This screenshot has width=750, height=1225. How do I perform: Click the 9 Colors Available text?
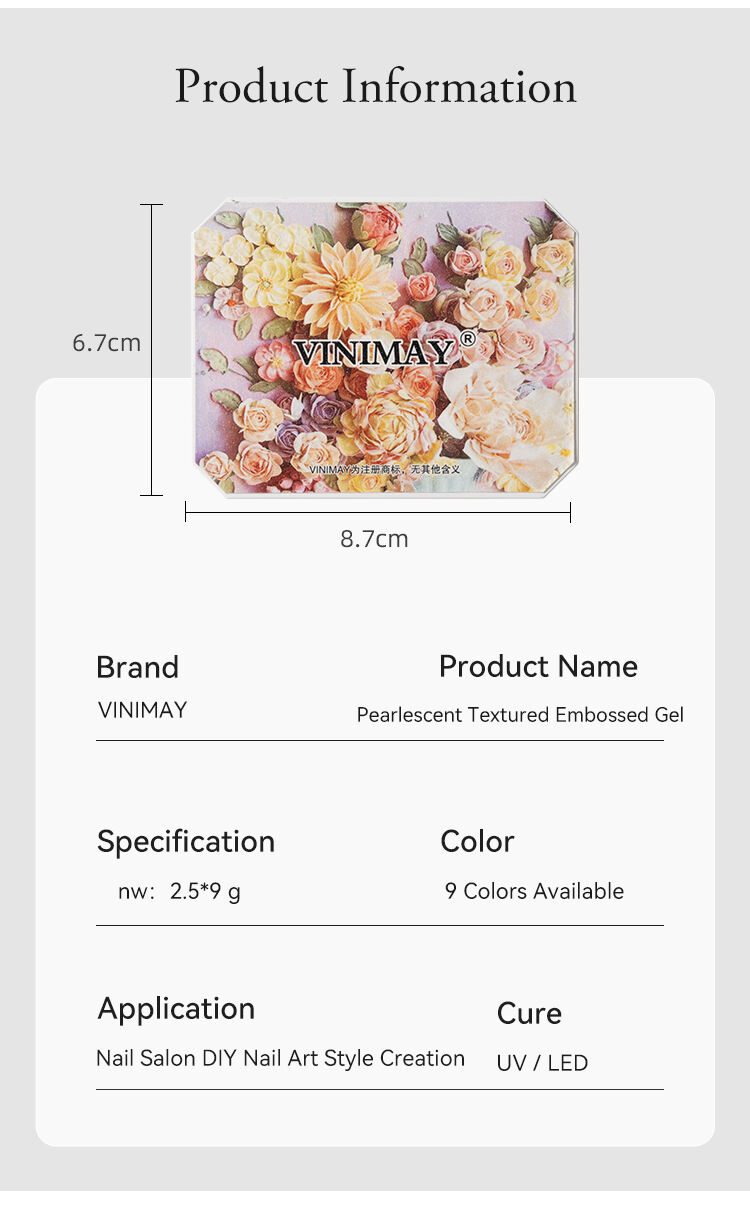[534, 891]
